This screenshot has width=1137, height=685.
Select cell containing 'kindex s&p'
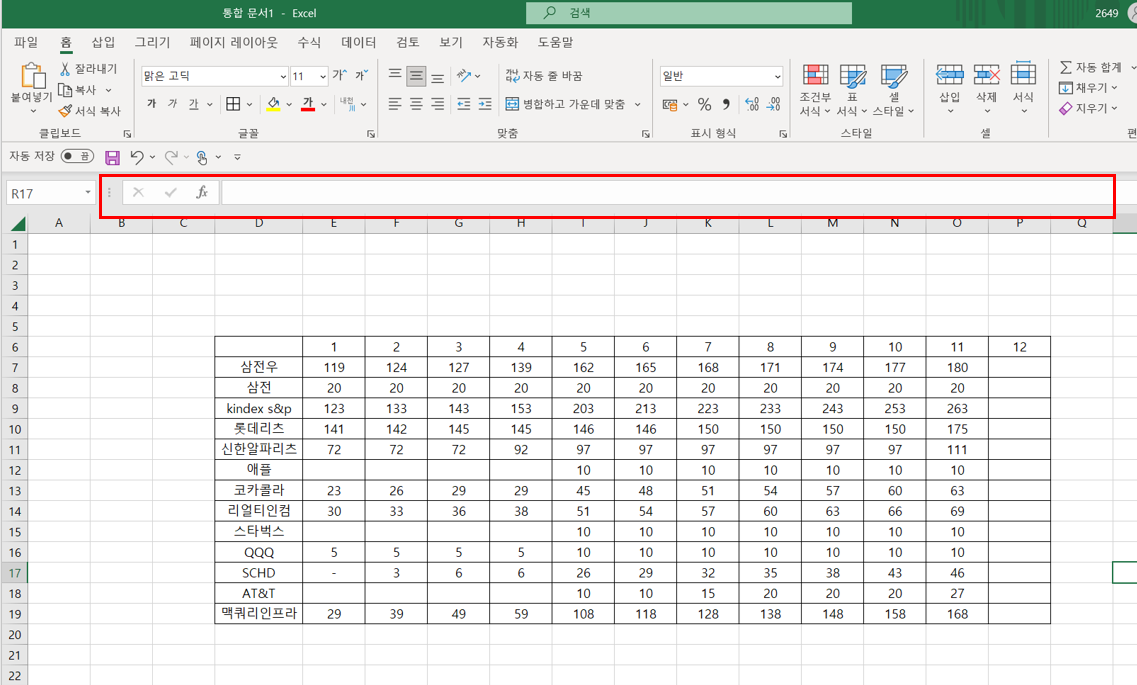(x=259, y=408)
